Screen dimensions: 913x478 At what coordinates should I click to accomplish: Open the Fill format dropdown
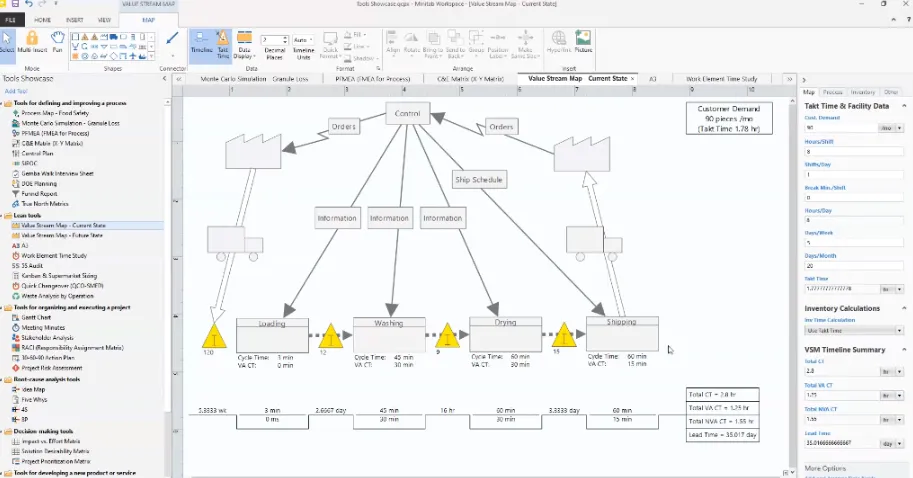(x=355, y=35)
